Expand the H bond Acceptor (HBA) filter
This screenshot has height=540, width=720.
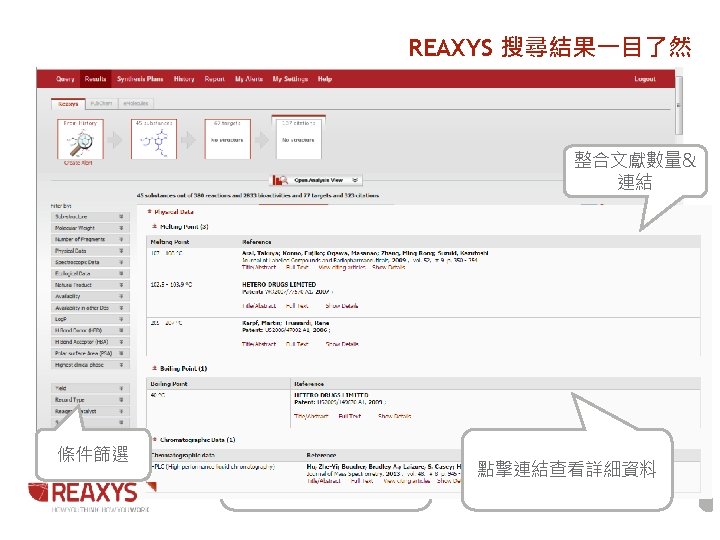pos(90,342)
